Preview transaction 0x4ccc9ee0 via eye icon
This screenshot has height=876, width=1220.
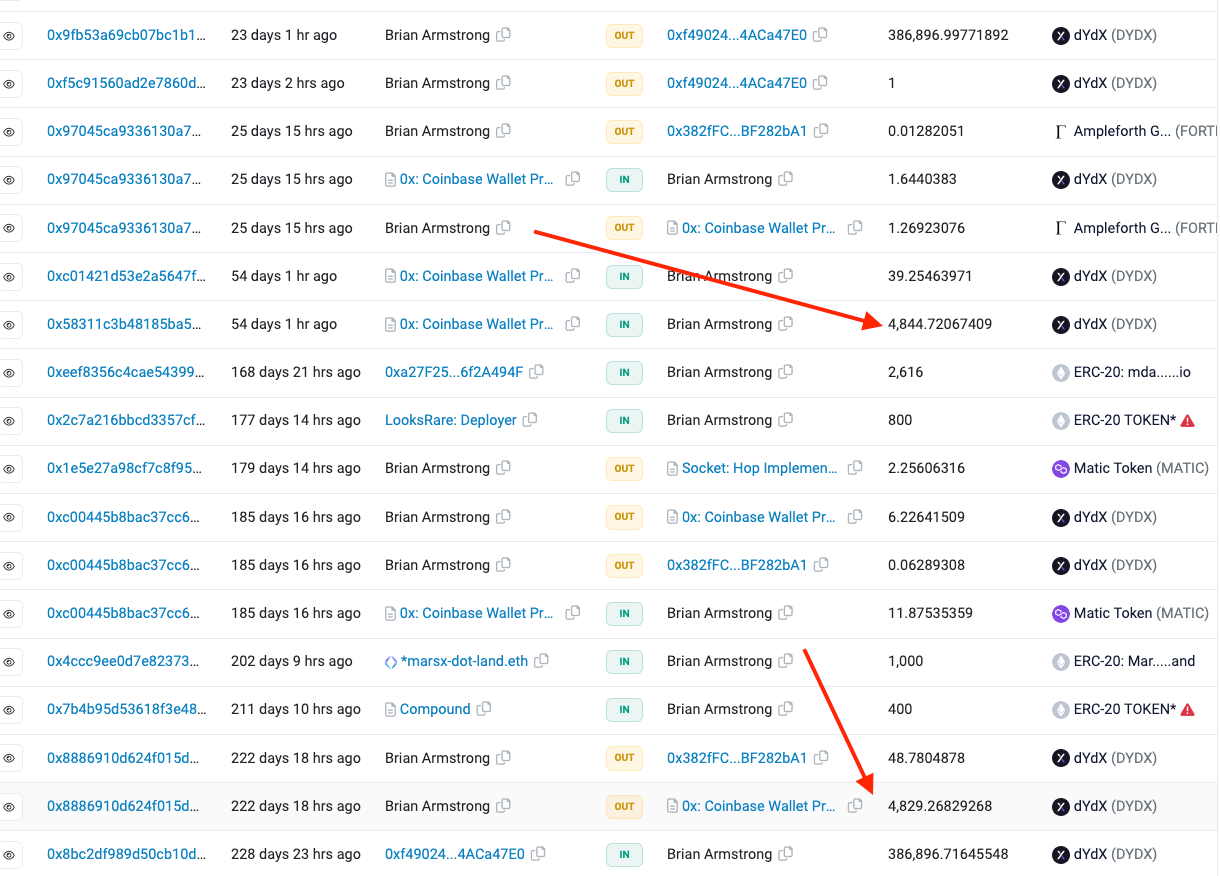coord(9,661)
